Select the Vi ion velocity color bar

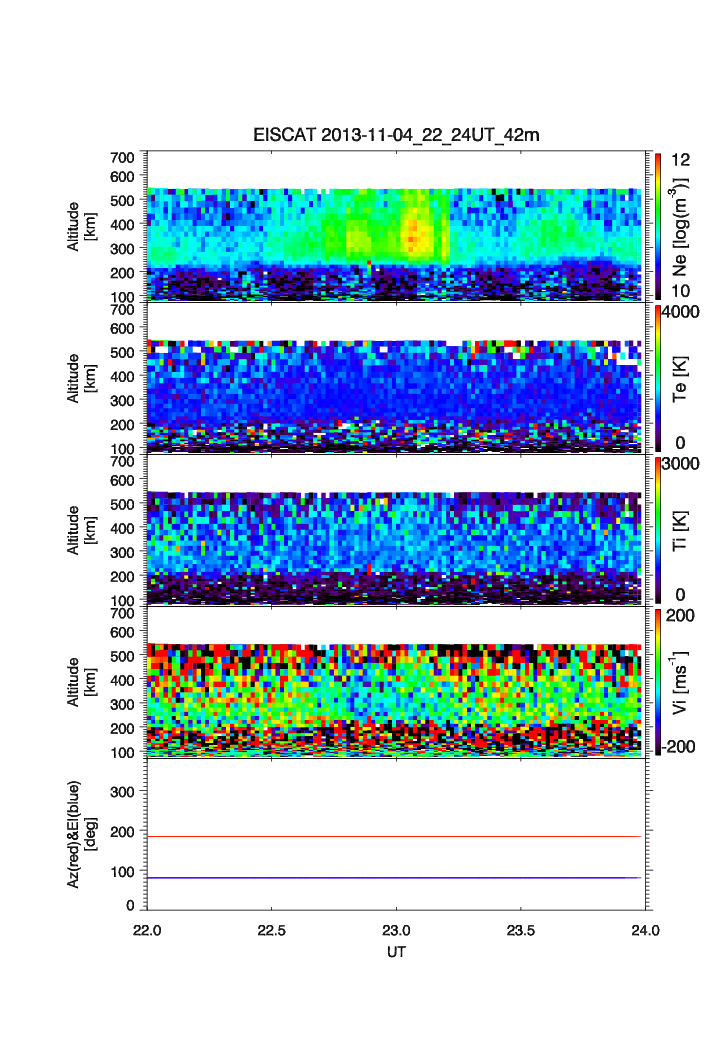(657, 681)
